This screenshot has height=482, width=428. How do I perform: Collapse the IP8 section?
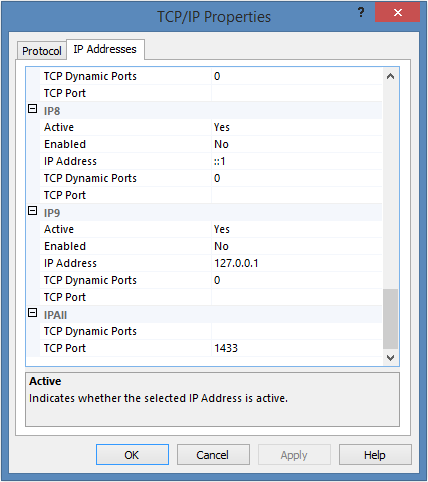(32, 109)
